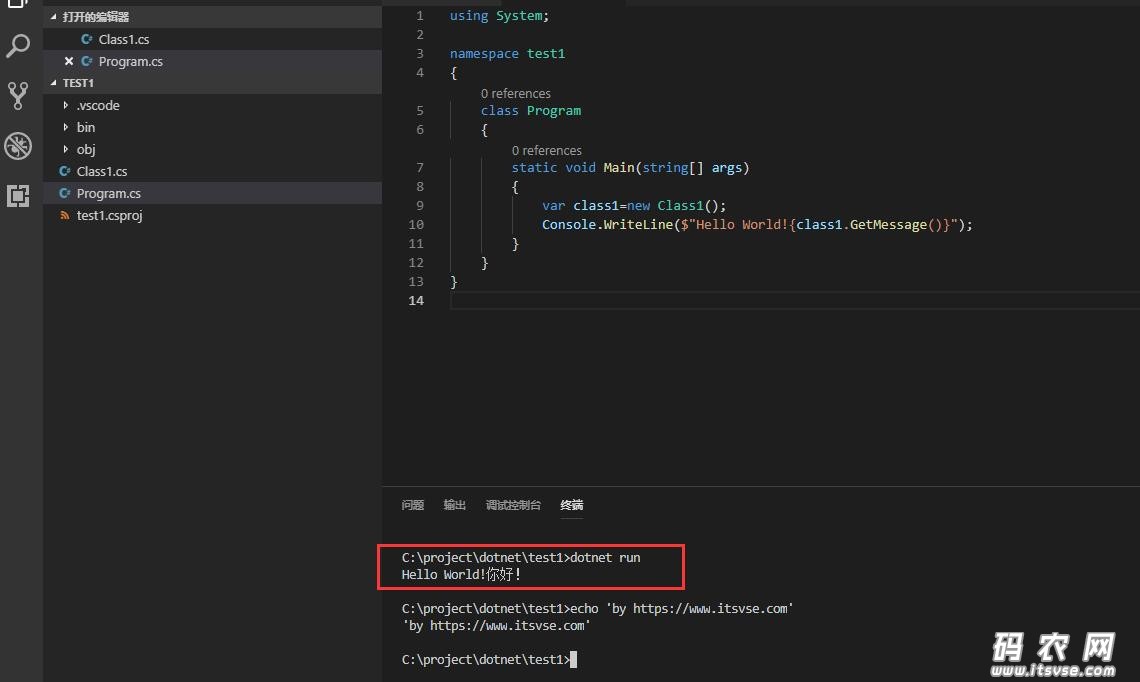
Task: Expand the bin folder
Action: pos(66,127)
